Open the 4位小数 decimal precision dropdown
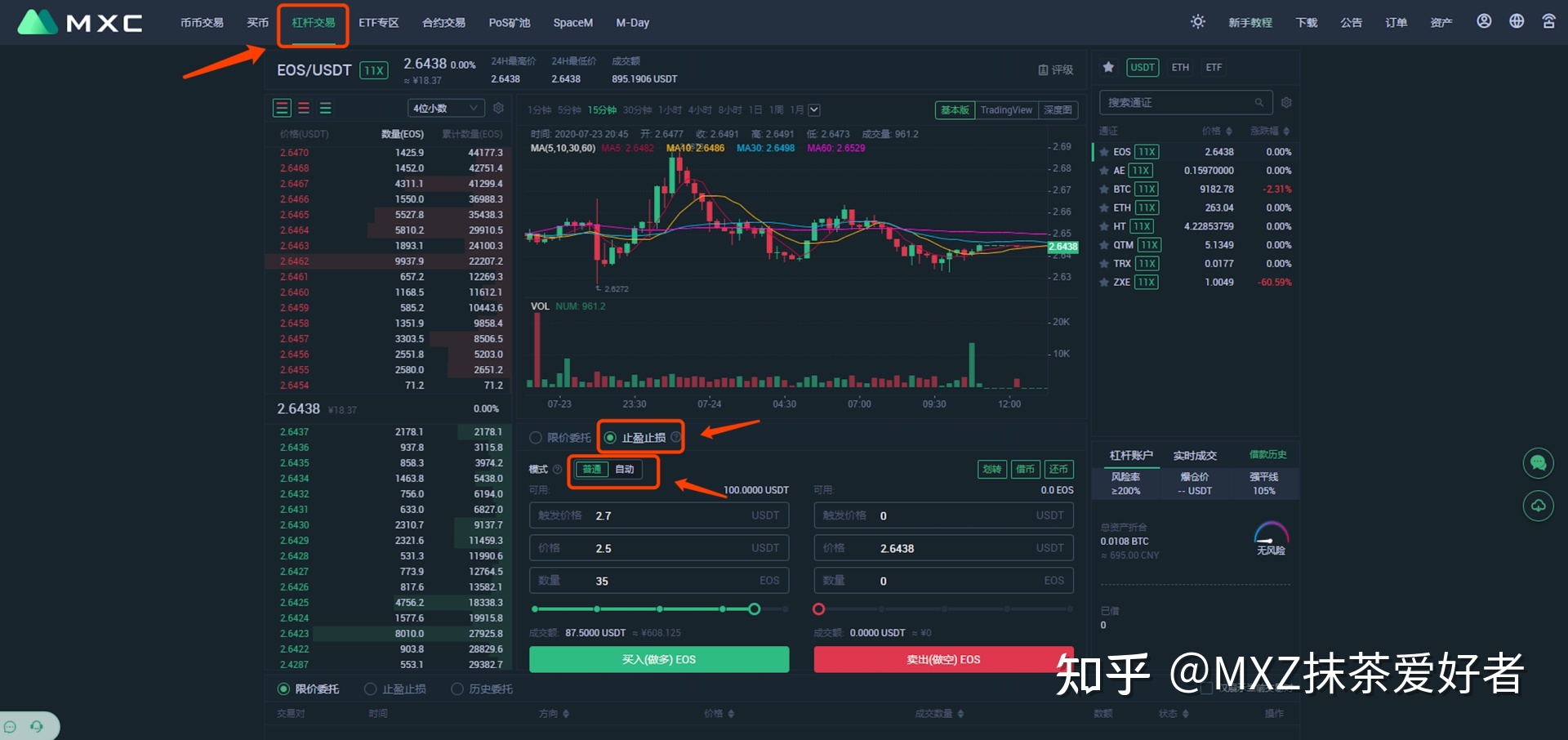 click(445, 108)
